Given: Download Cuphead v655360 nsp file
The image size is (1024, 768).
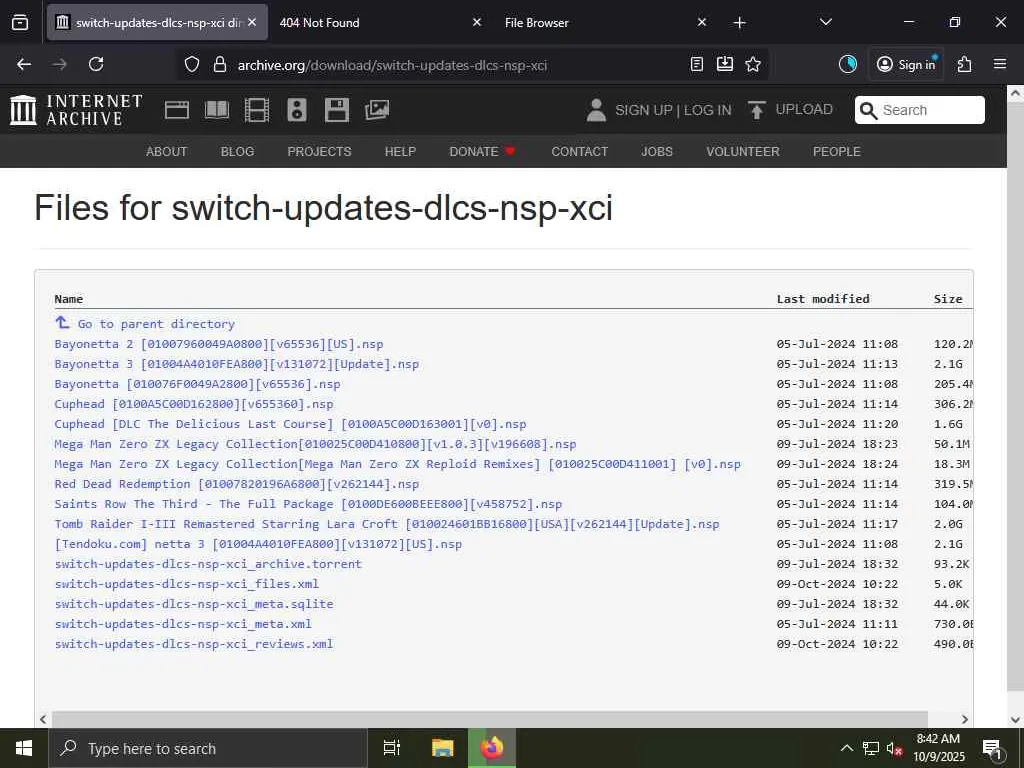Looking at the screenshot, I should coord(194,404).
